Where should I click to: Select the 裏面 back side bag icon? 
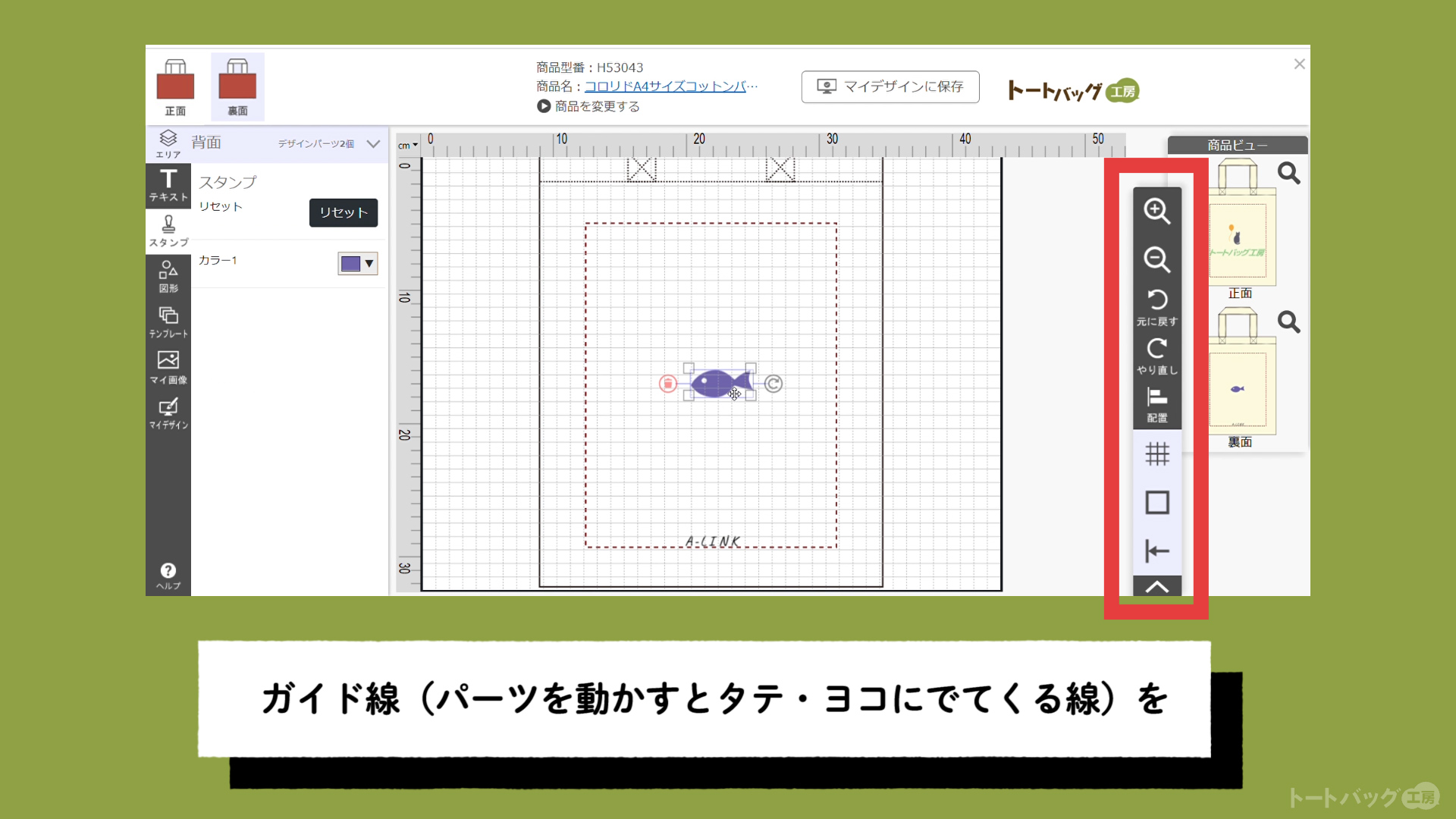pos(237,87)
